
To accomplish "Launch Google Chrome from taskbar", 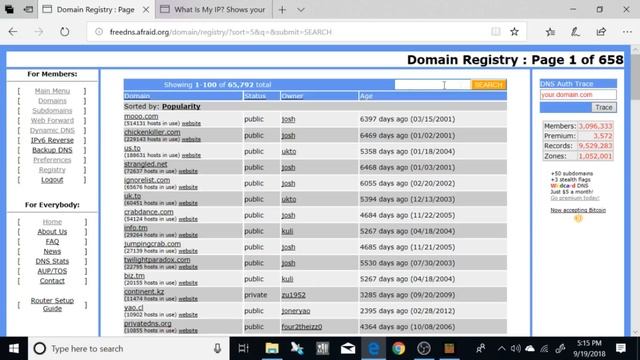I will (398, 349).
